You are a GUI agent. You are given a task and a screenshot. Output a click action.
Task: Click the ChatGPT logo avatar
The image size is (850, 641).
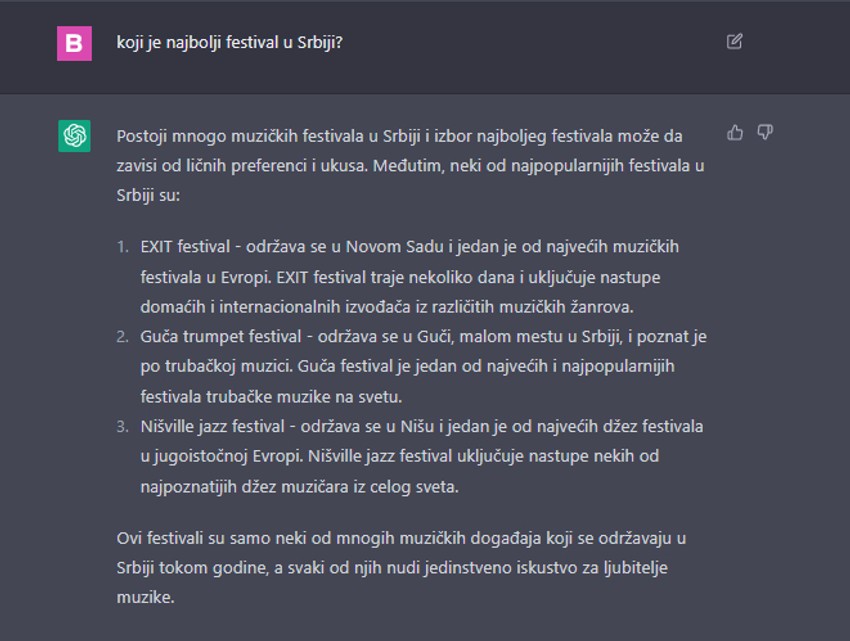tap(72, 132)
